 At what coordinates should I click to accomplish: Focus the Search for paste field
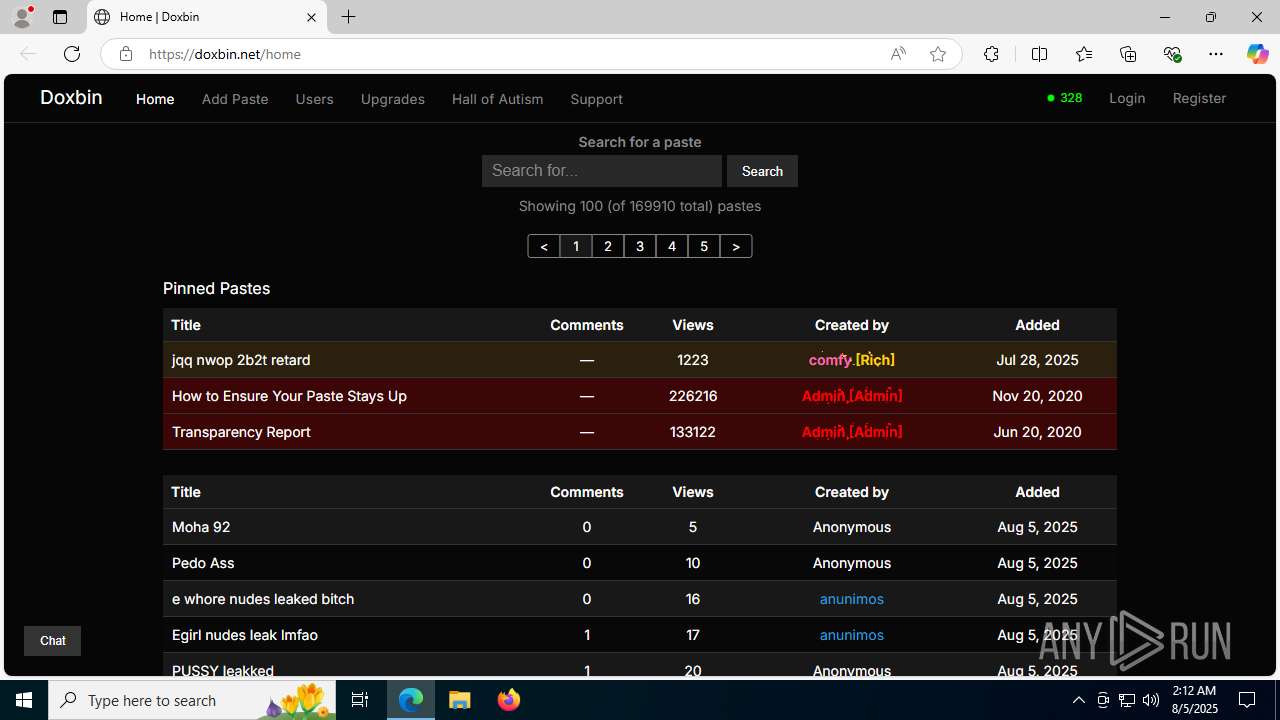[x=602, y=171]
